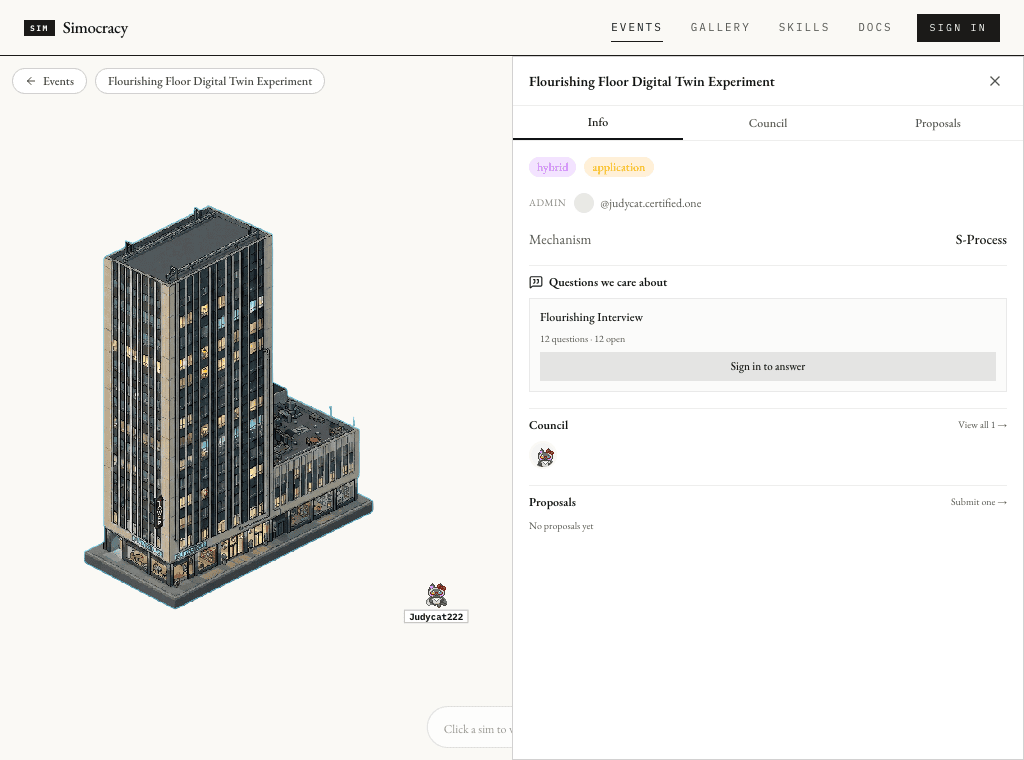Click Sign in to answer button
This screenshot has height=760, width=1024.
767,366
